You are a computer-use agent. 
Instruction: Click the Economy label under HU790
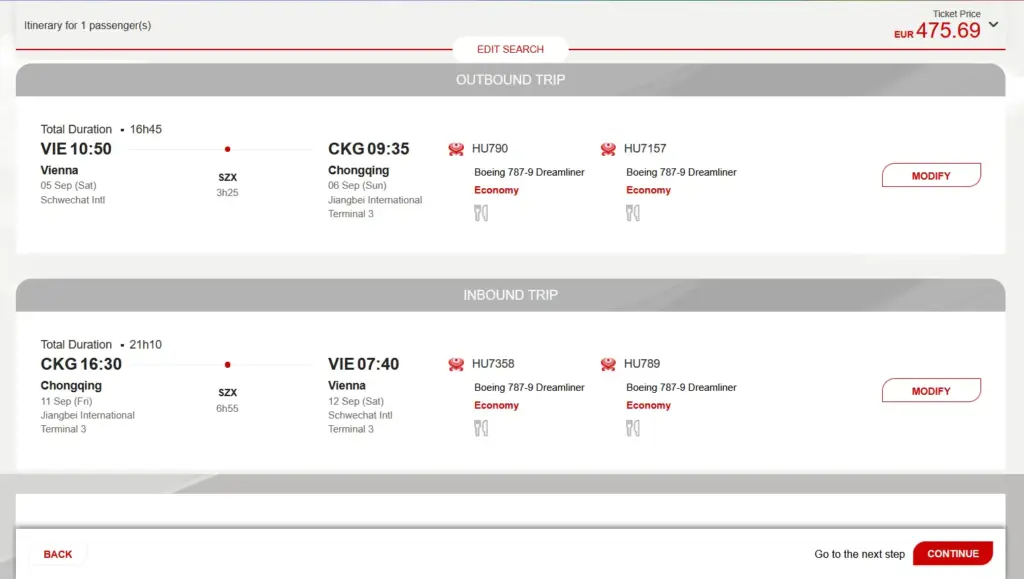pos(496,190)
